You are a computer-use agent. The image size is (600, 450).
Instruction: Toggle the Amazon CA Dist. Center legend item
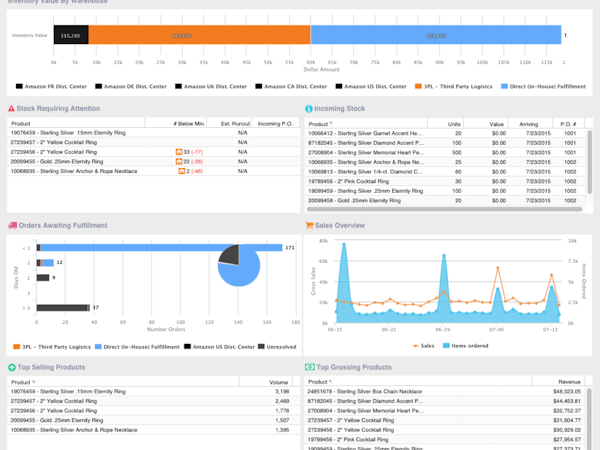pos(291,86)
